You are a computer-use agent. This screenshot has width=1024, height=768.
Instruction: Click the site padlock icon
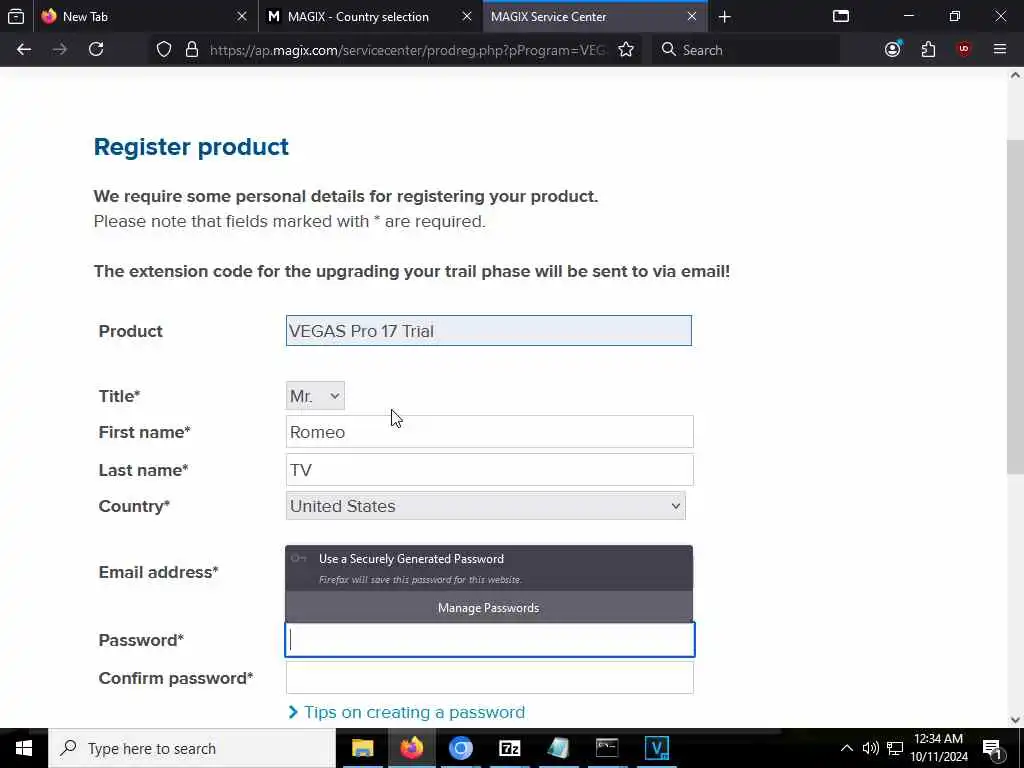pos(191,50)
